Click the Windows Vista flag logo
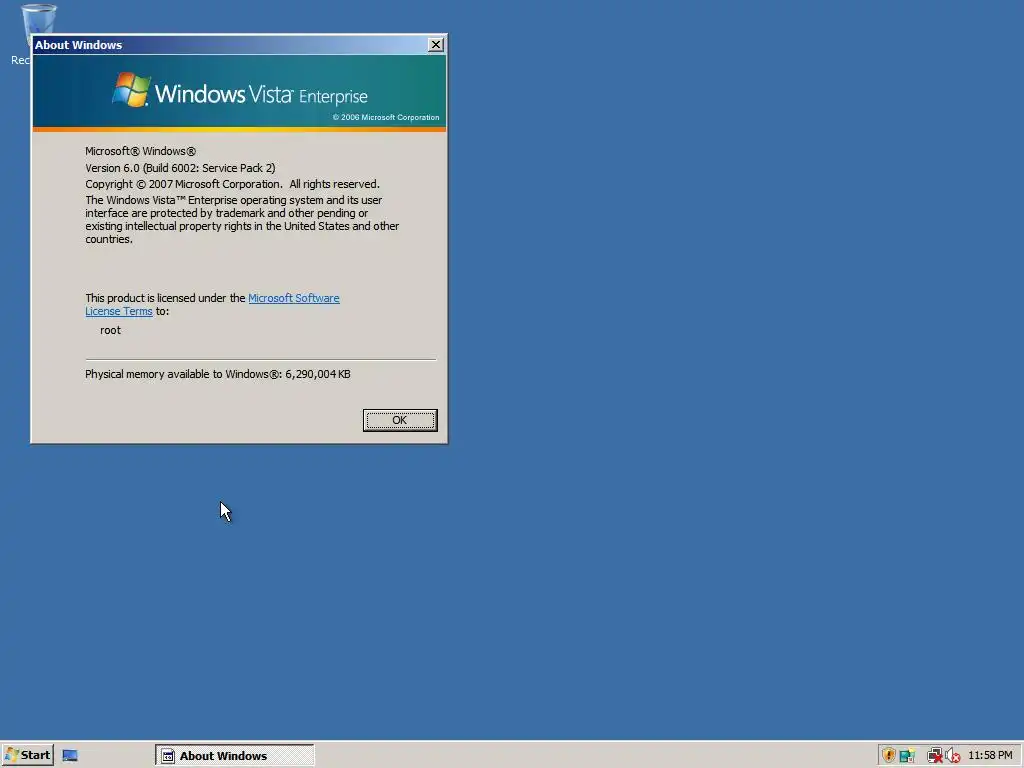1024x768 pixels. coord(131,89)
